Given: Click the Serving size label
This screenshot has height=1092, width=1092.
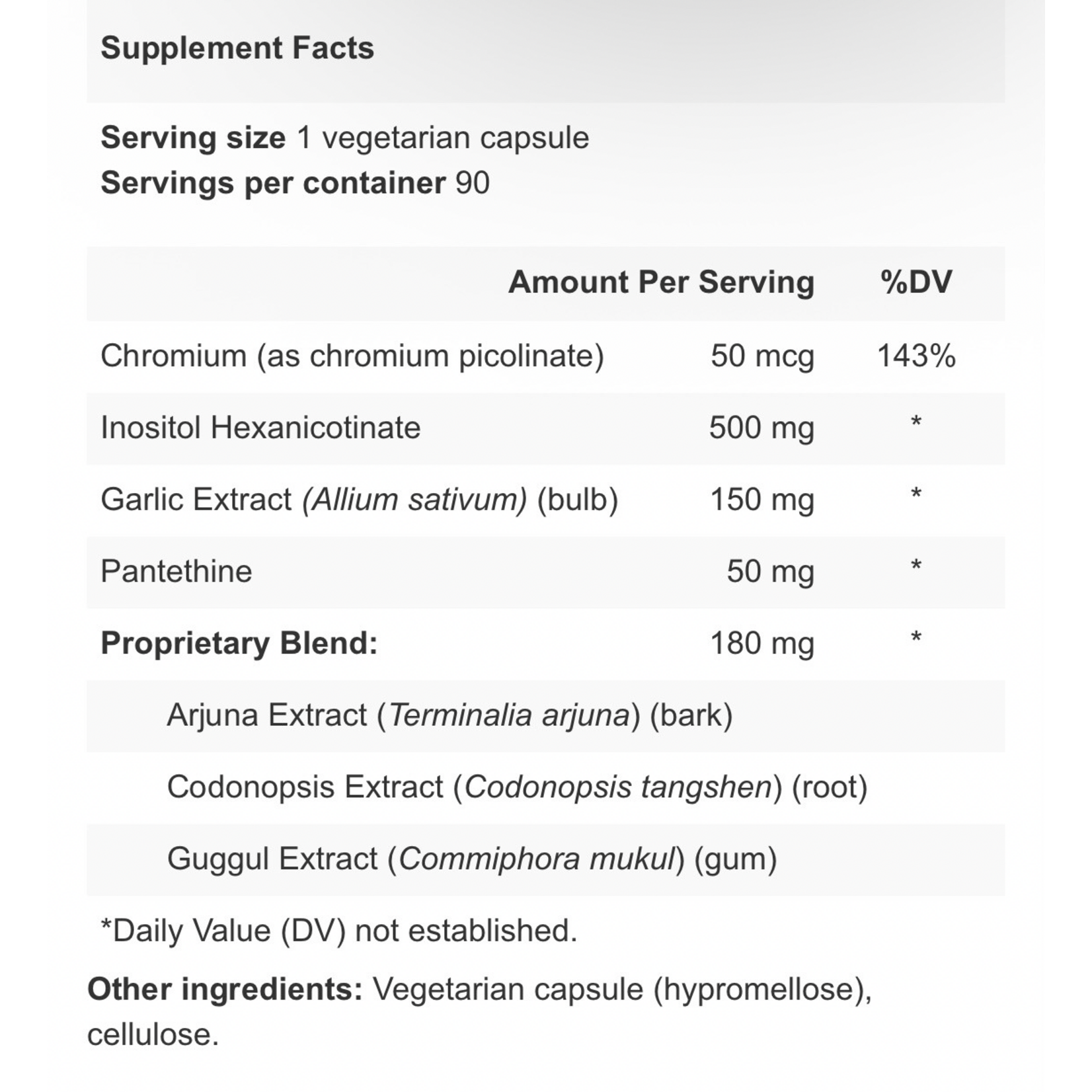Looking at the screenshot, I should [x=192, y=138].
